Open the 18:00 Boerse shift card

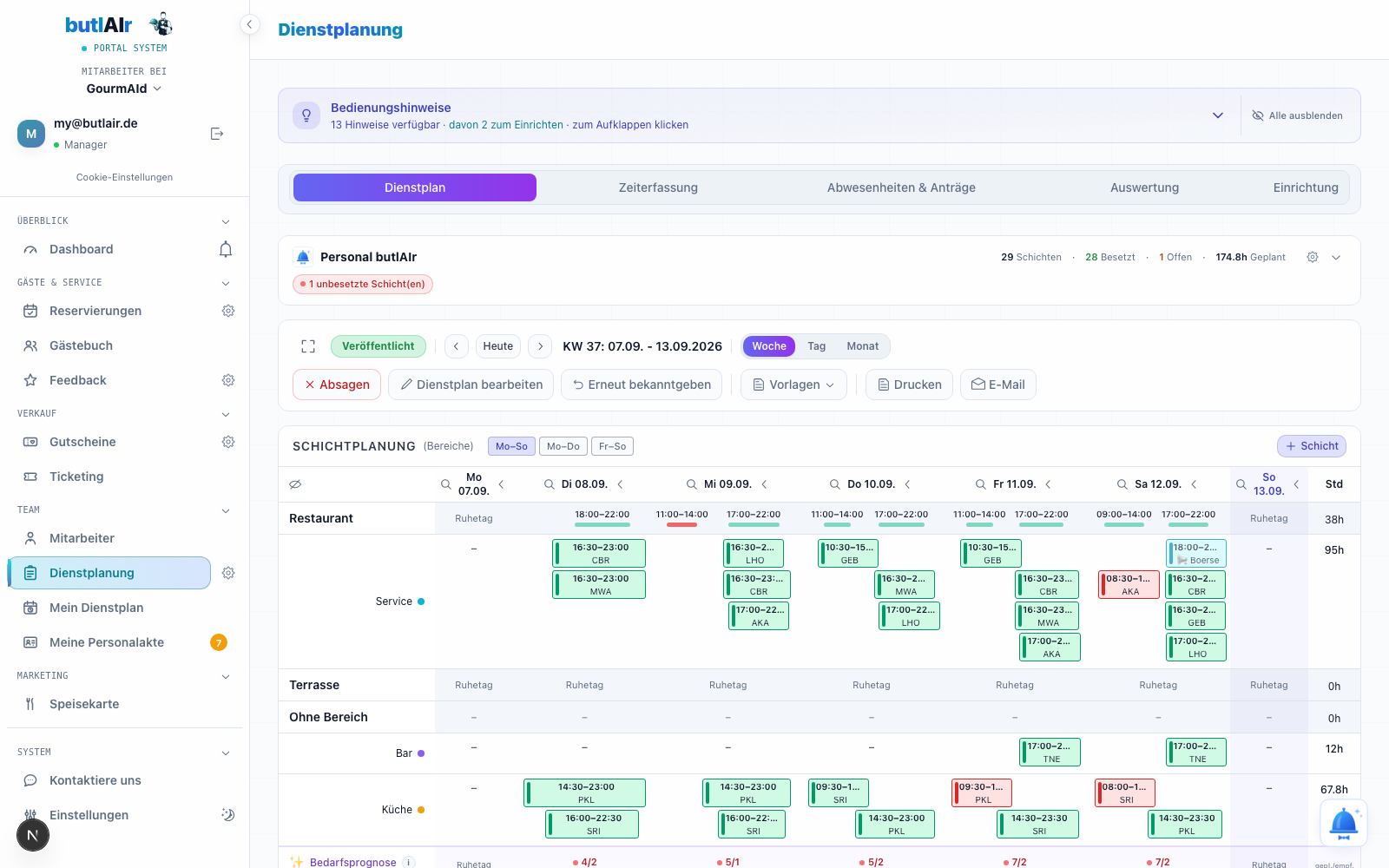coord(1196,554)
